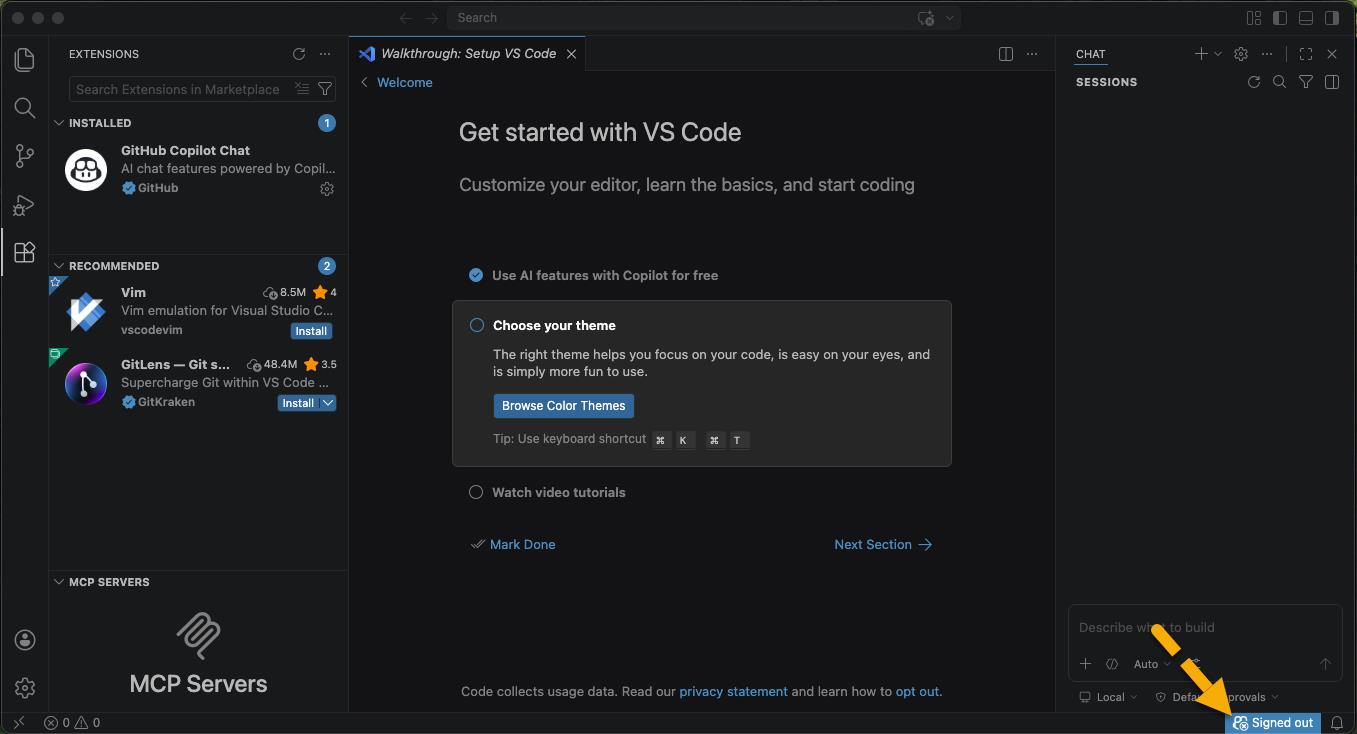
Task: Refresh the Extensions list
Action: click(298, 54)
